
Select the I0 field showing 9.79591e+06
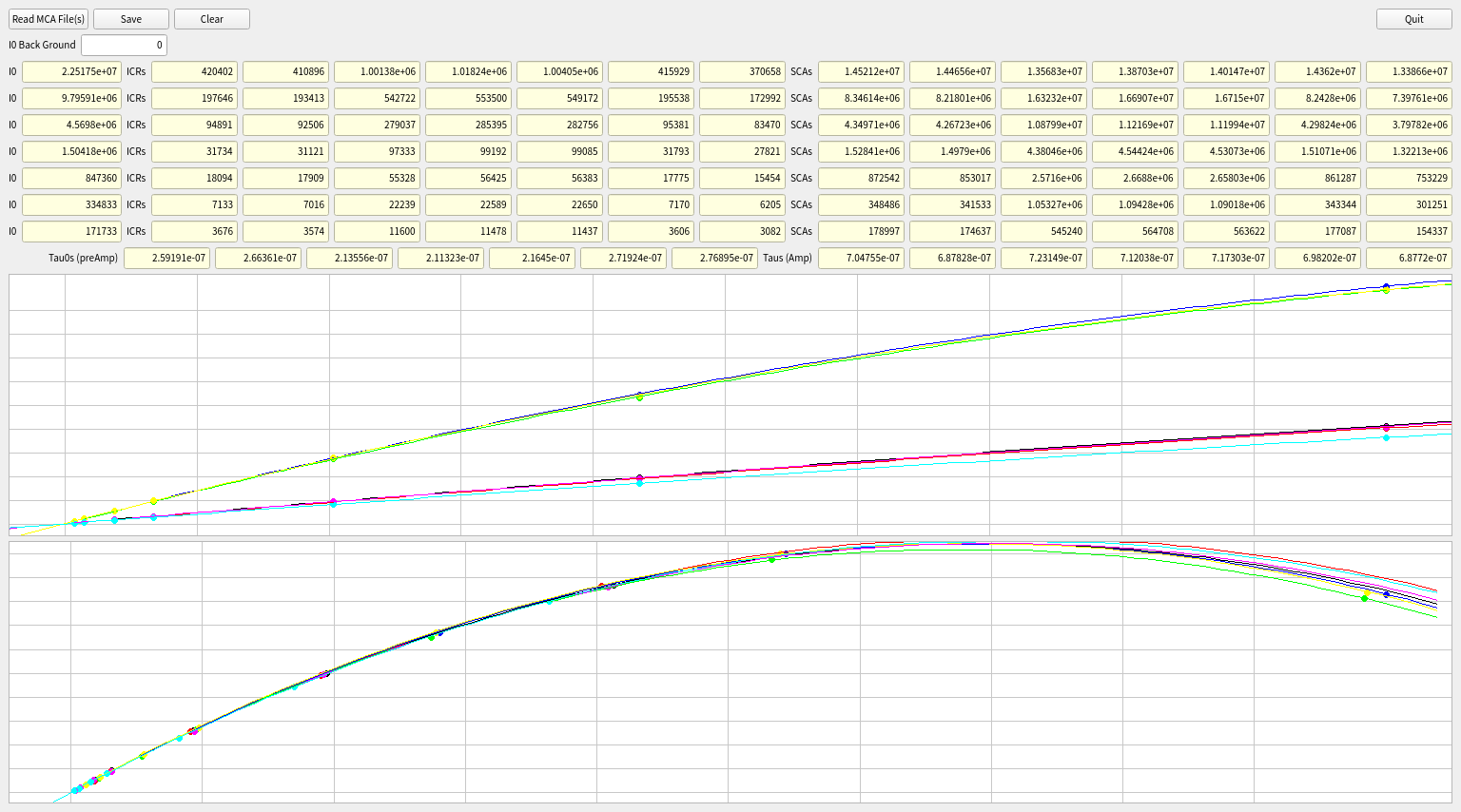click(x=71, y=98)
